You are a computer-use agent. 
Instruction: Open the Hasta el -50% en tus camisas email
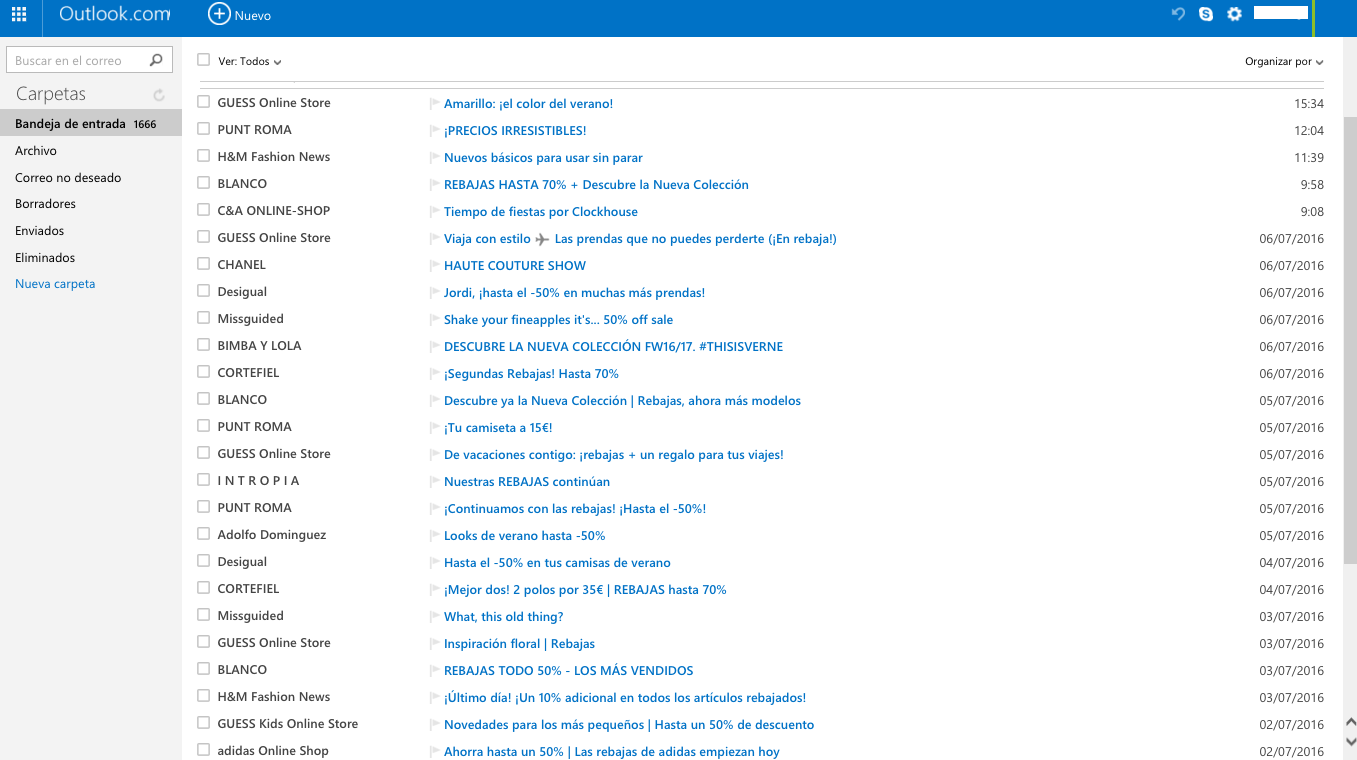click(x=557, y=563)
